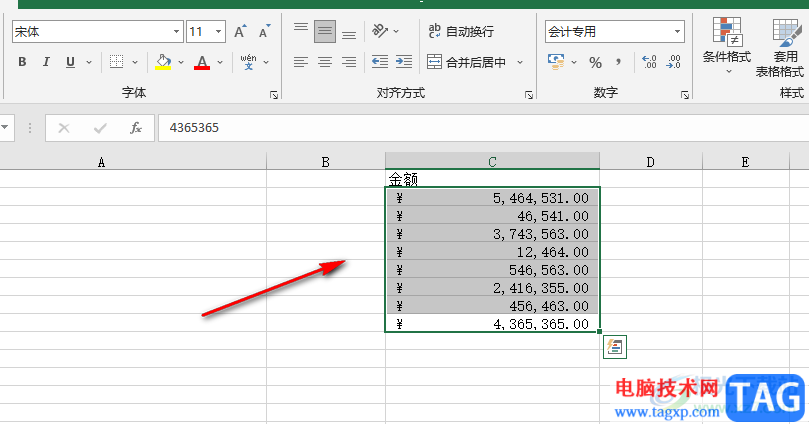Open 套用表格格式 table format

click(x=780, y=47)
